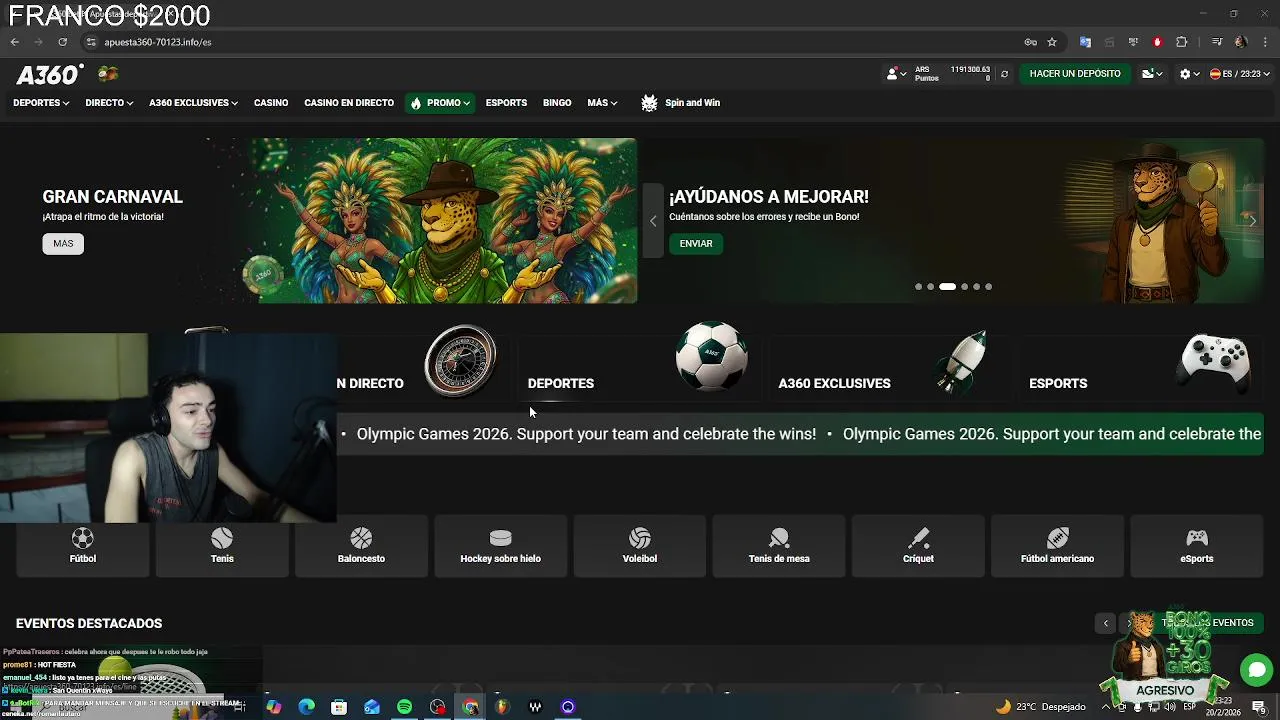The image size is (1280, 720).
Task: Open the saved passwords key icon
Action: click(1030, 42)
